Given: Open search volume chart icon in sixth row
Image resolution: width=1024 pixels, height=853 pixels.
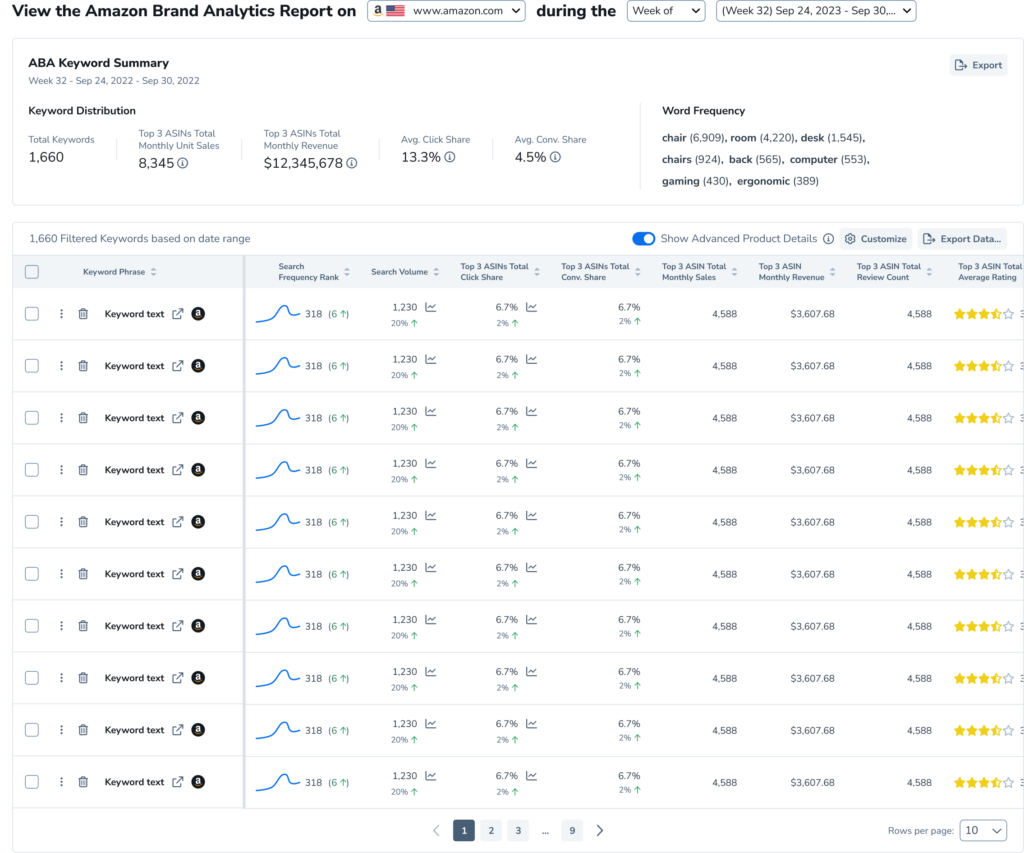Looking at the screenshot, I should [431, 568].
